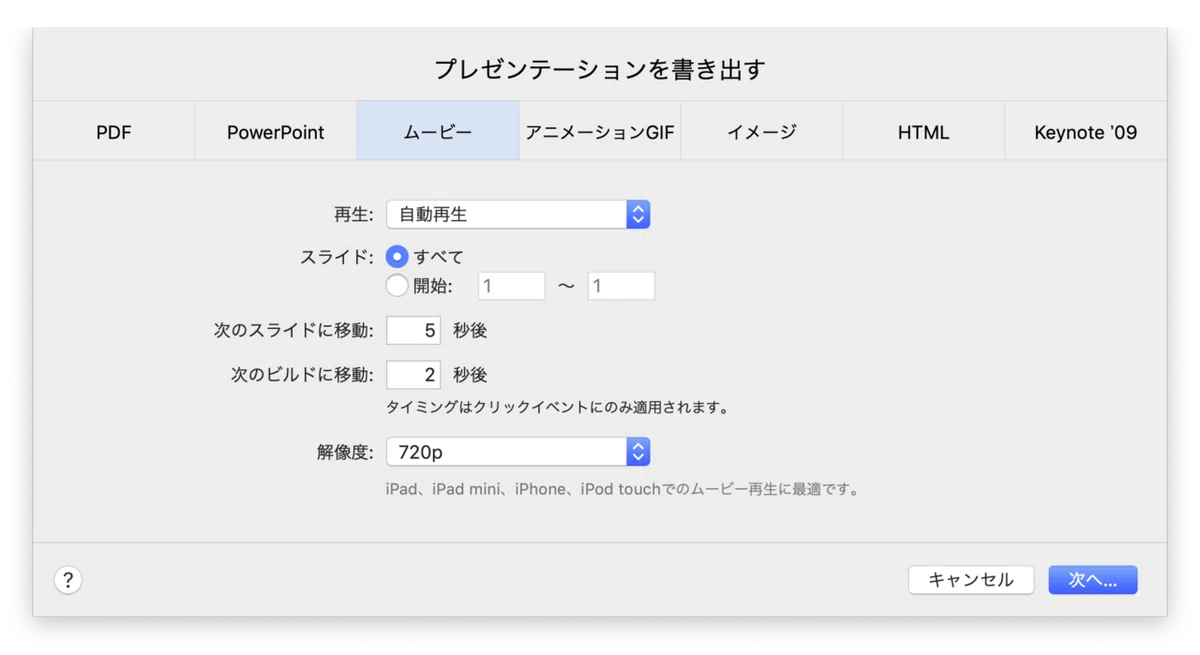The height and width of the screenshot is (655, 1200).
Task: Switch to the HTML export tab
Action: click(924, 131)
